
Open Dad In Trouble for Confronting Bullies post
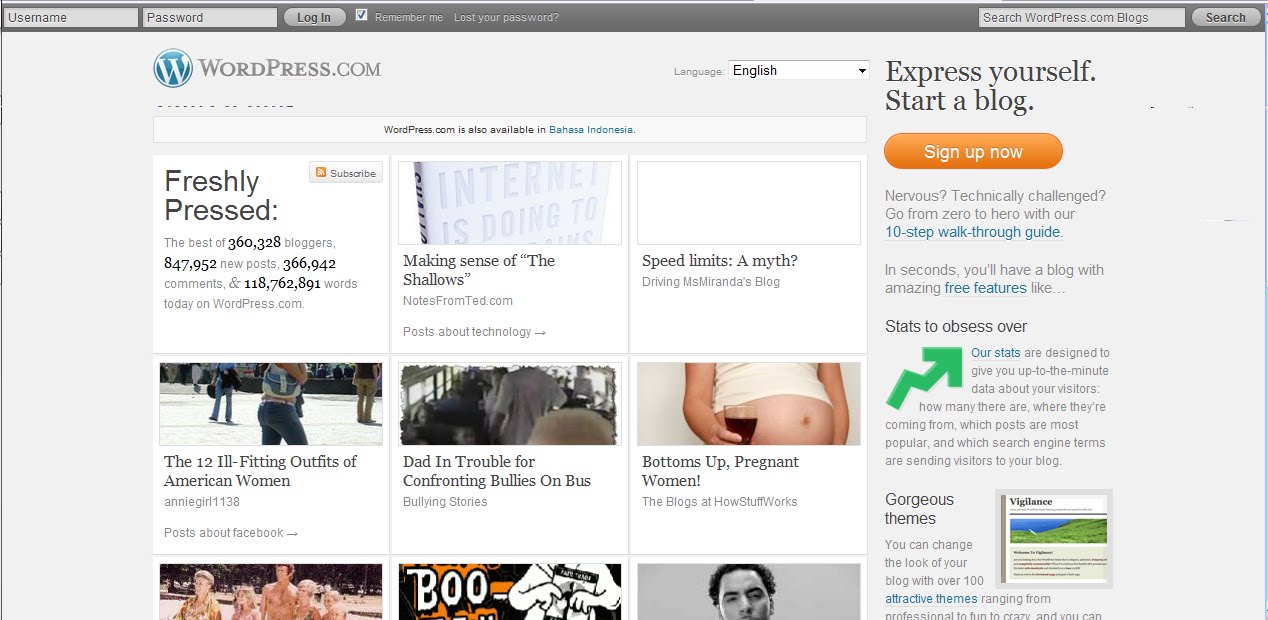coord(497,471)
